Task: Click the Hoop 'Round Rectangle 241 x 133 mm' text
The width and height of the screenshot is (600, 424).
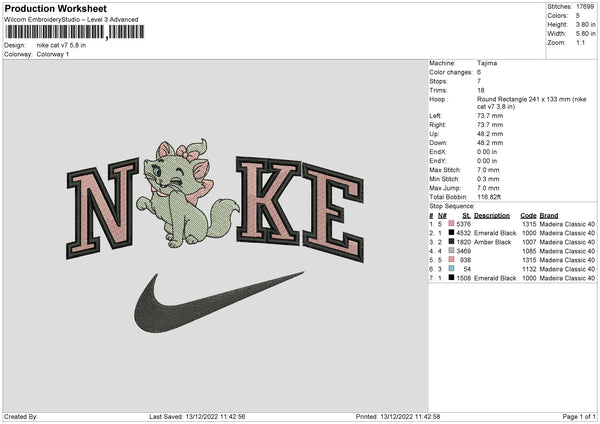Action: point(522,99)
